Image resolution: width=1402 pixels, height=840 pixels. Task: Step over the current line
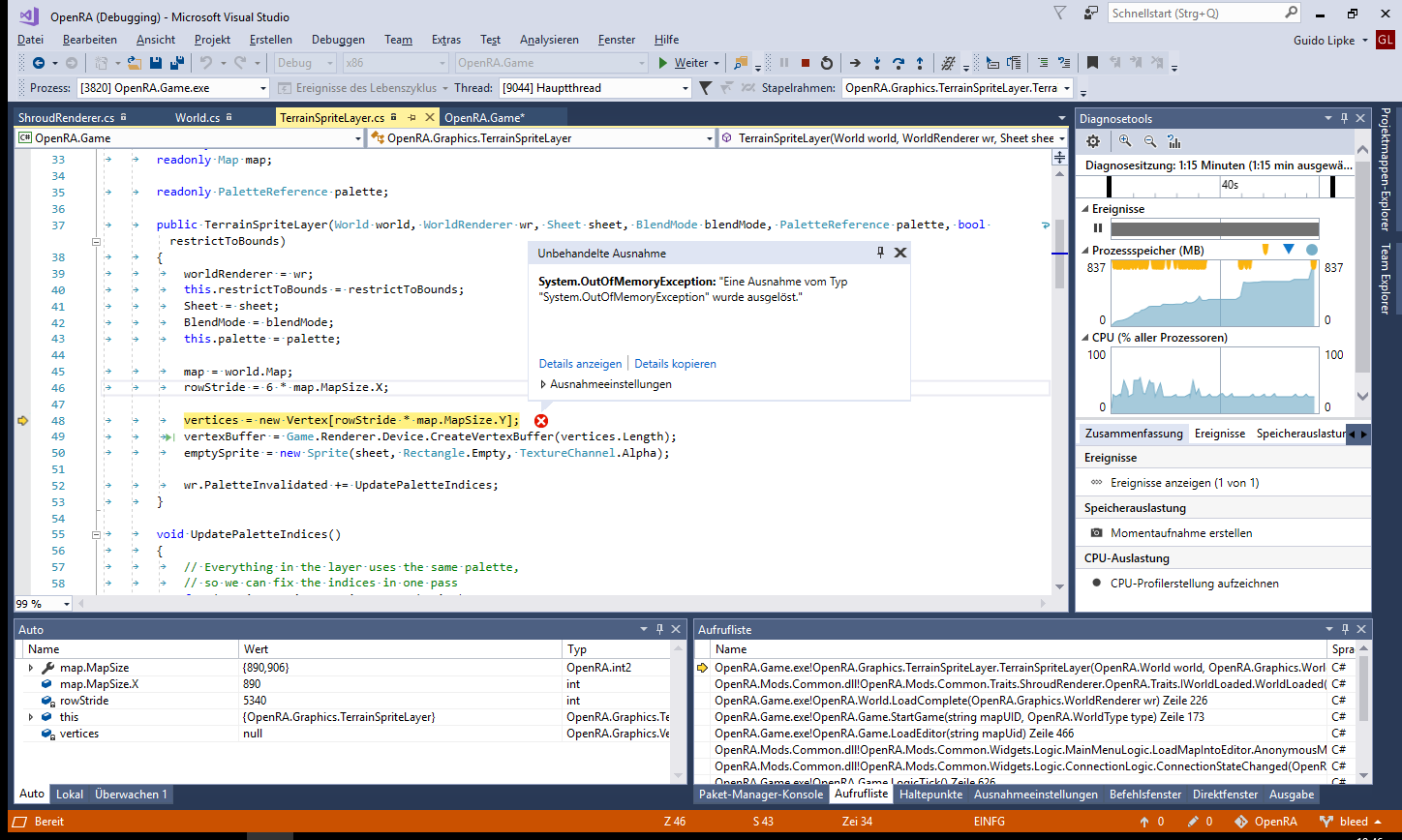[899, 62]
